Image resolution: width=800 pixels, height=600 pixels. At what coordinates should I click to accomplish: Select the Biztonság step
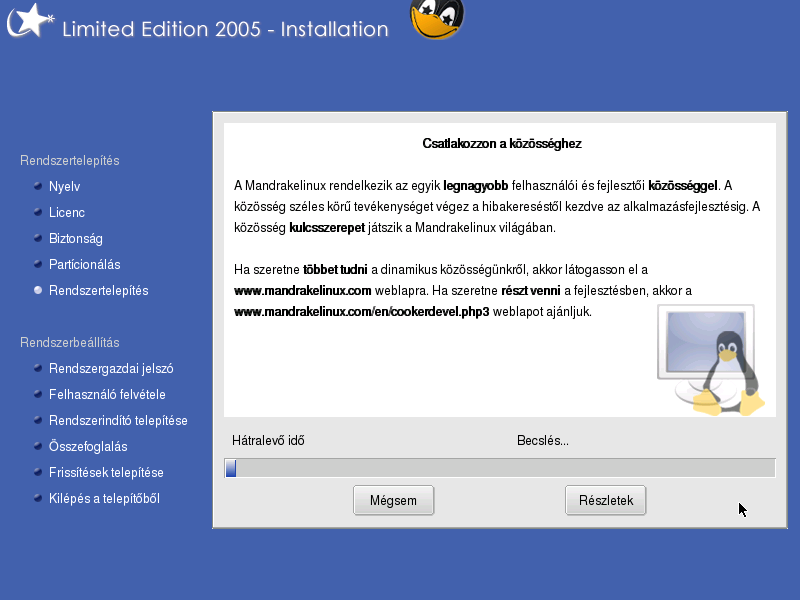pyautogui.click(x=76, y=238)
